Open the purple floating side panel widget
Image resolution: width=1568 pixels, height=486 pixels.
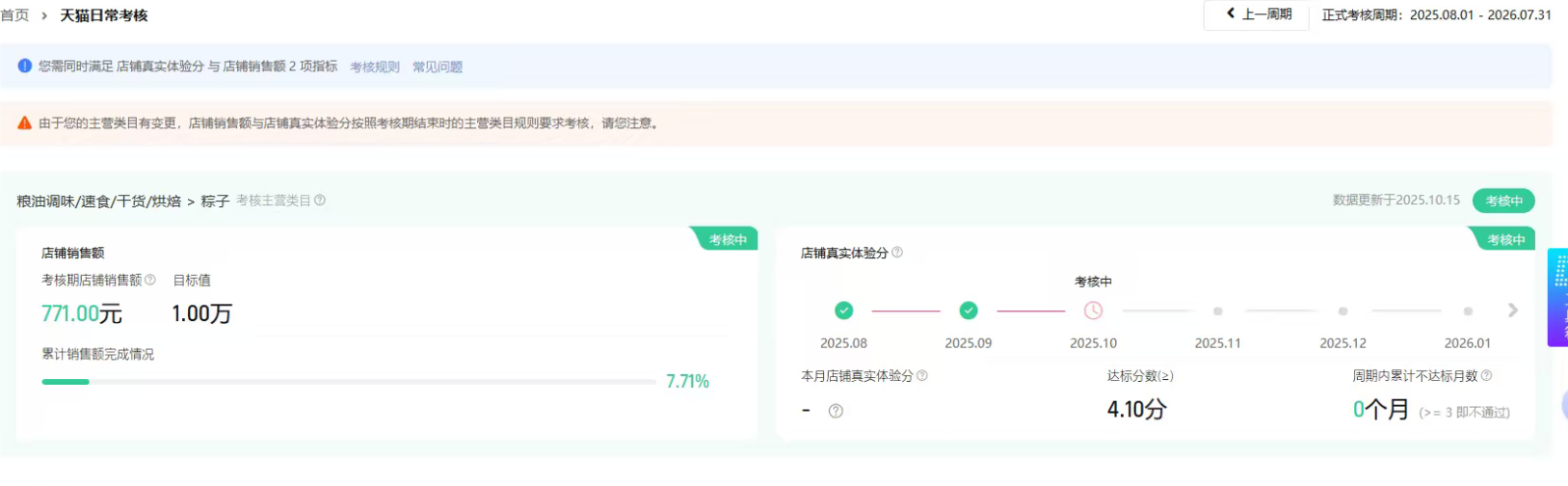1557,297
